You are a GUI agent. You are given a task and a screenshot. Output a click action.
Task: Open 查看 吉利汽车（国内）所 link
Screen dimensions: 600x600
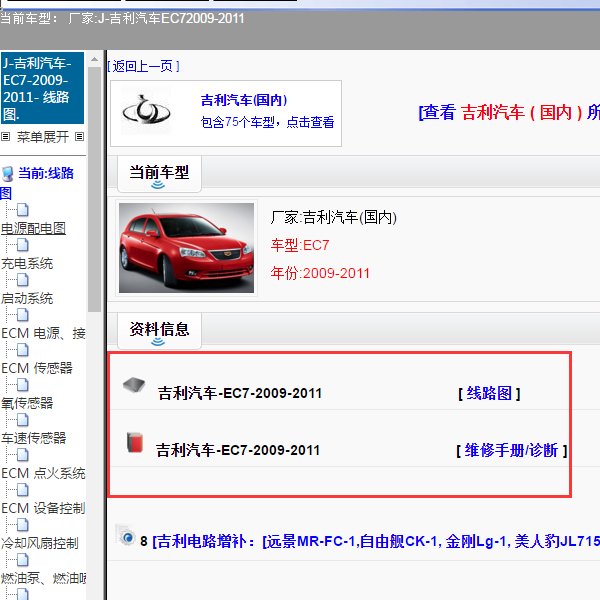(x=509, y=112)
